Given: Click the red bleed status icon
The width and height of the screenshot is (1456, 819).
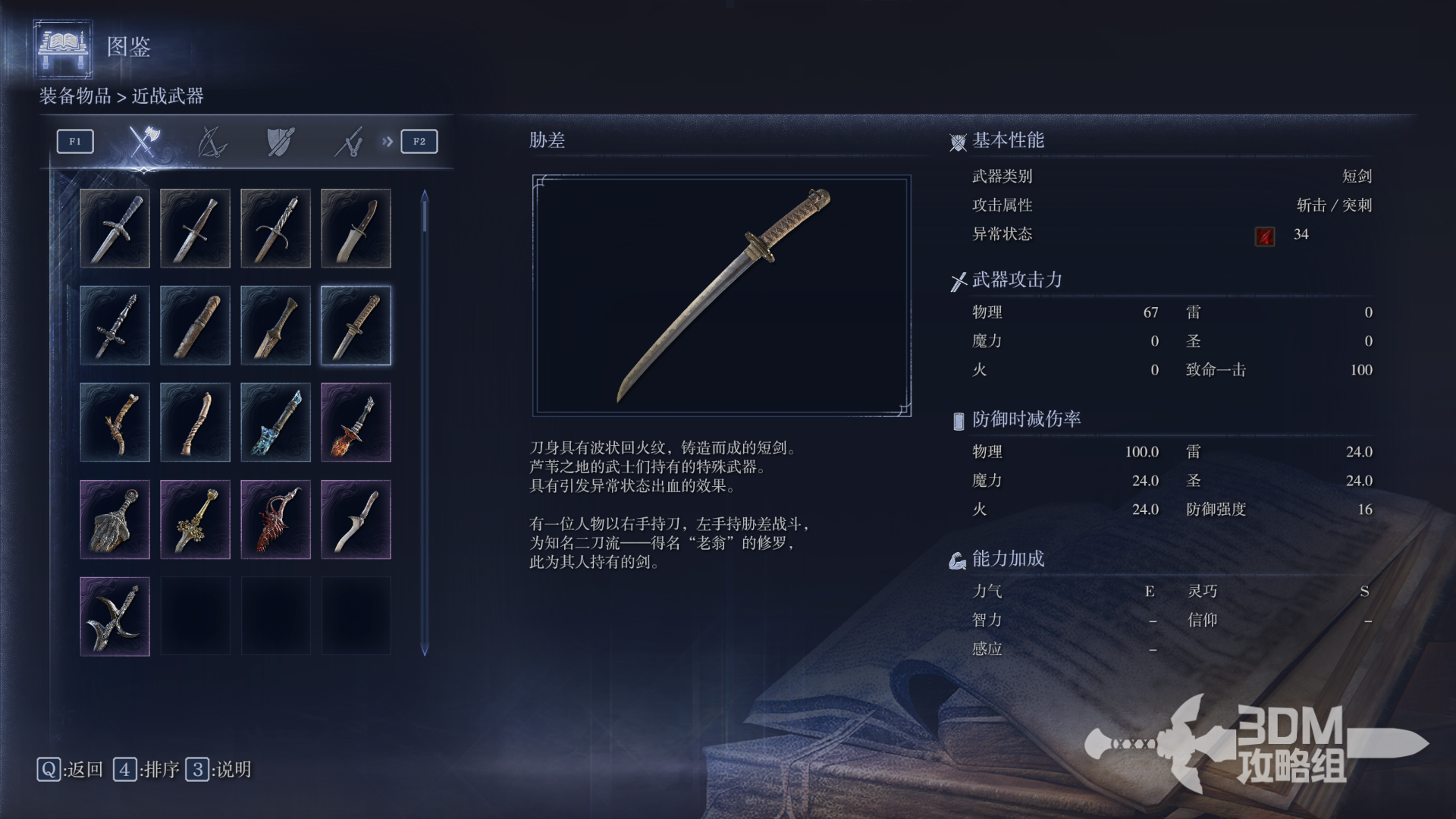Looking at the screenshot, I should pyautogui.click(x=1264, y=236).
